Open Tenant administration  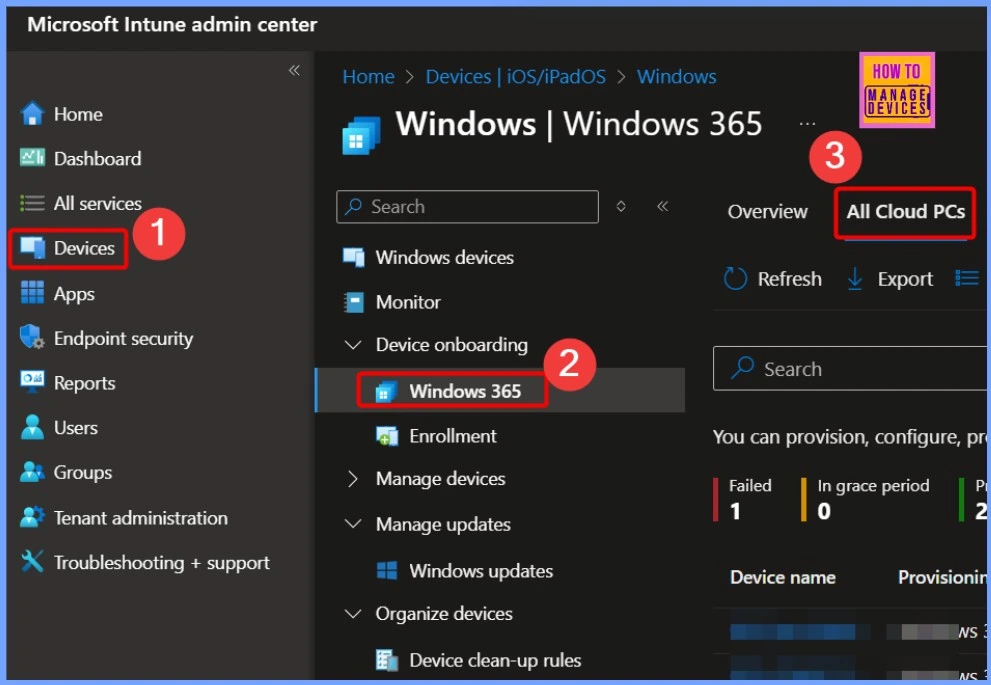(140, 518)
